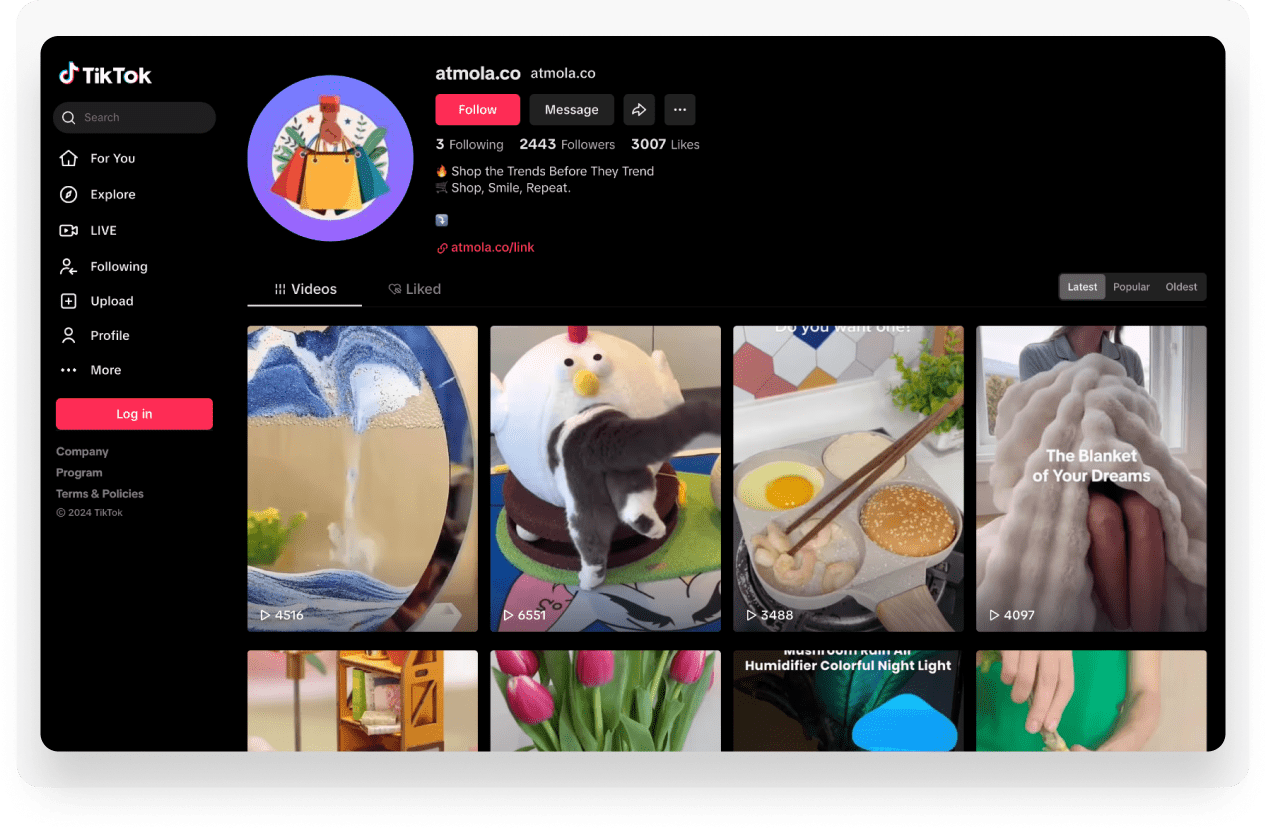Follow the atmola.co account
The width and height of the screenshot is (1265, 828).
477,109
